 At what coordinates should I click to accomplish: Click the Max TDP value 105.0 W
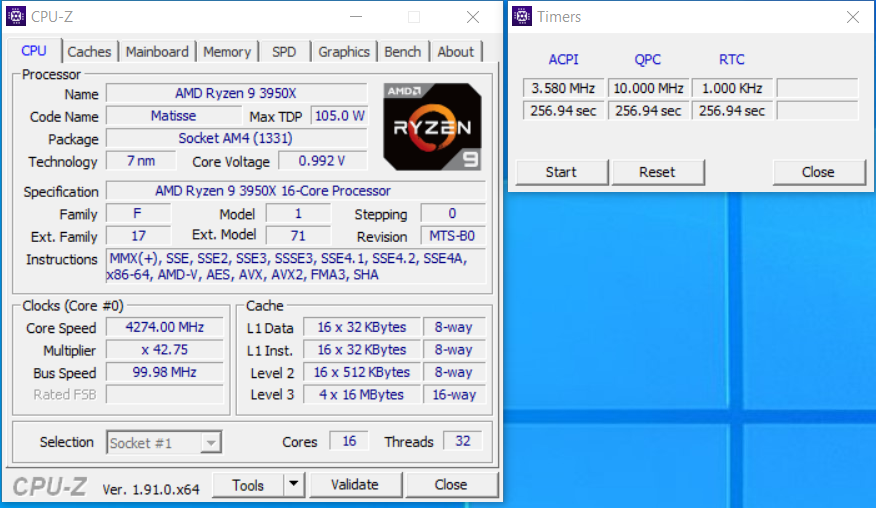(339, 116)
